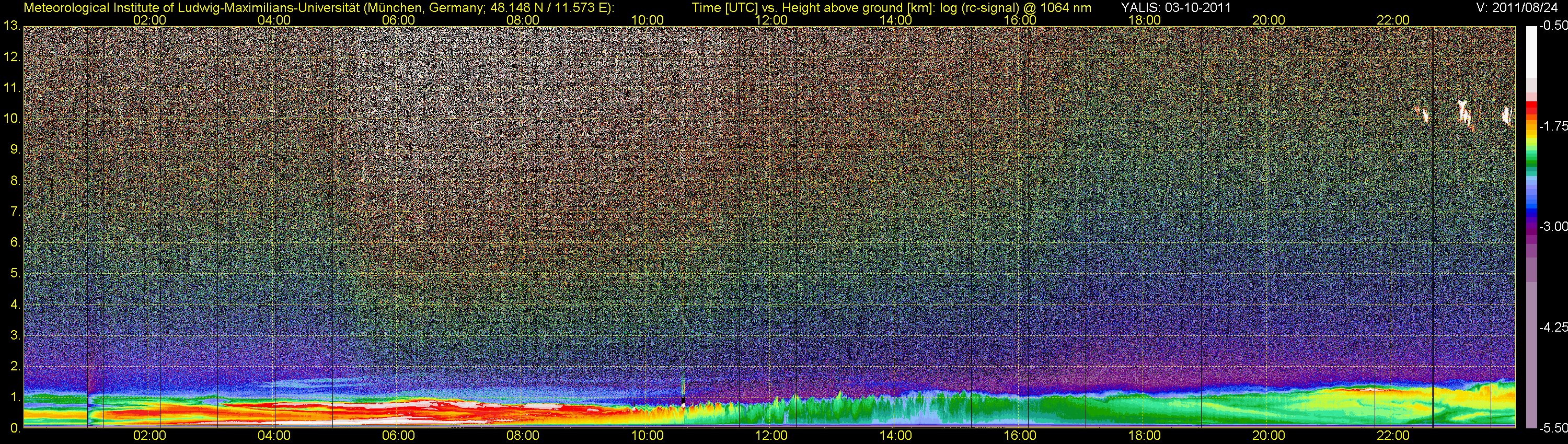Select '08:00' on the bottom time axis

(x=523, y=436)
